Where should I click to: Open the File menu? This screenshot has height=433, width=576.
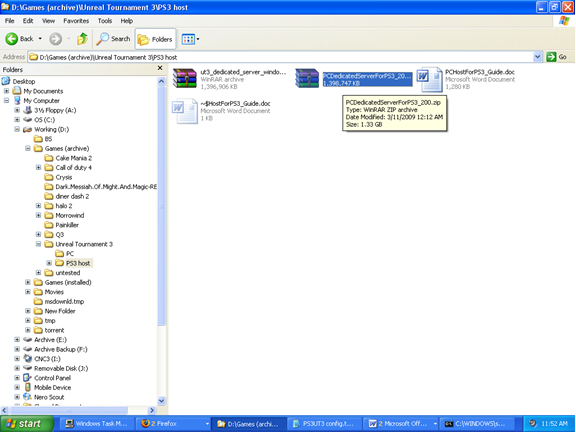pyautogui.click(x=10, y=21)
